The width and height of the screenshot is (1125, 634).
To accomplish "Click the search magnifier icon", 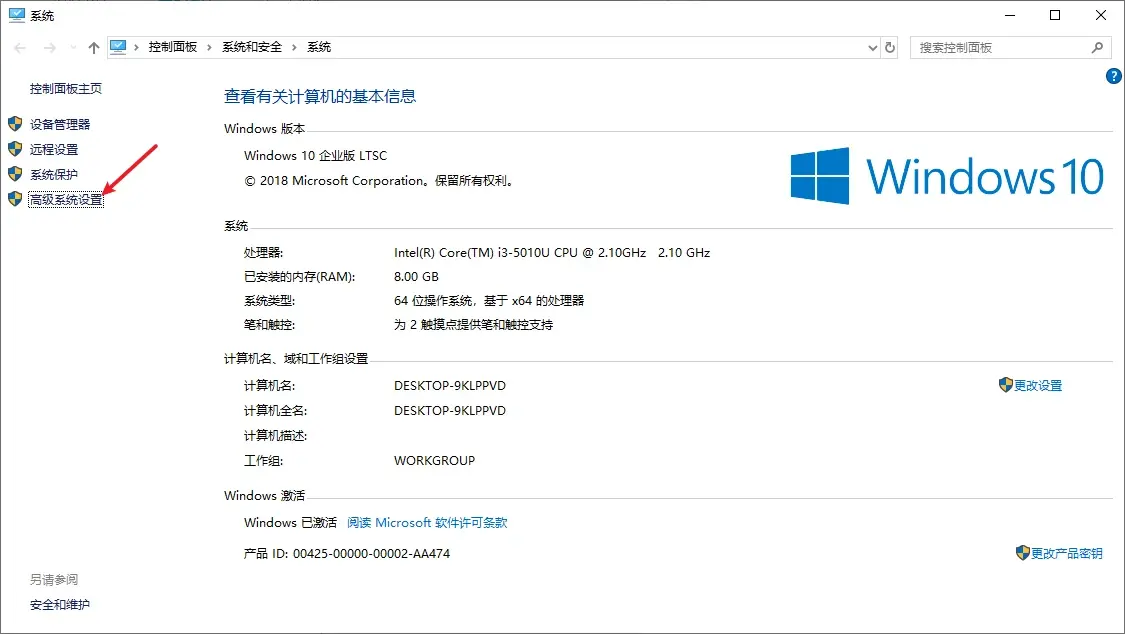I will pyautogui.click(x=1097, y=47).
